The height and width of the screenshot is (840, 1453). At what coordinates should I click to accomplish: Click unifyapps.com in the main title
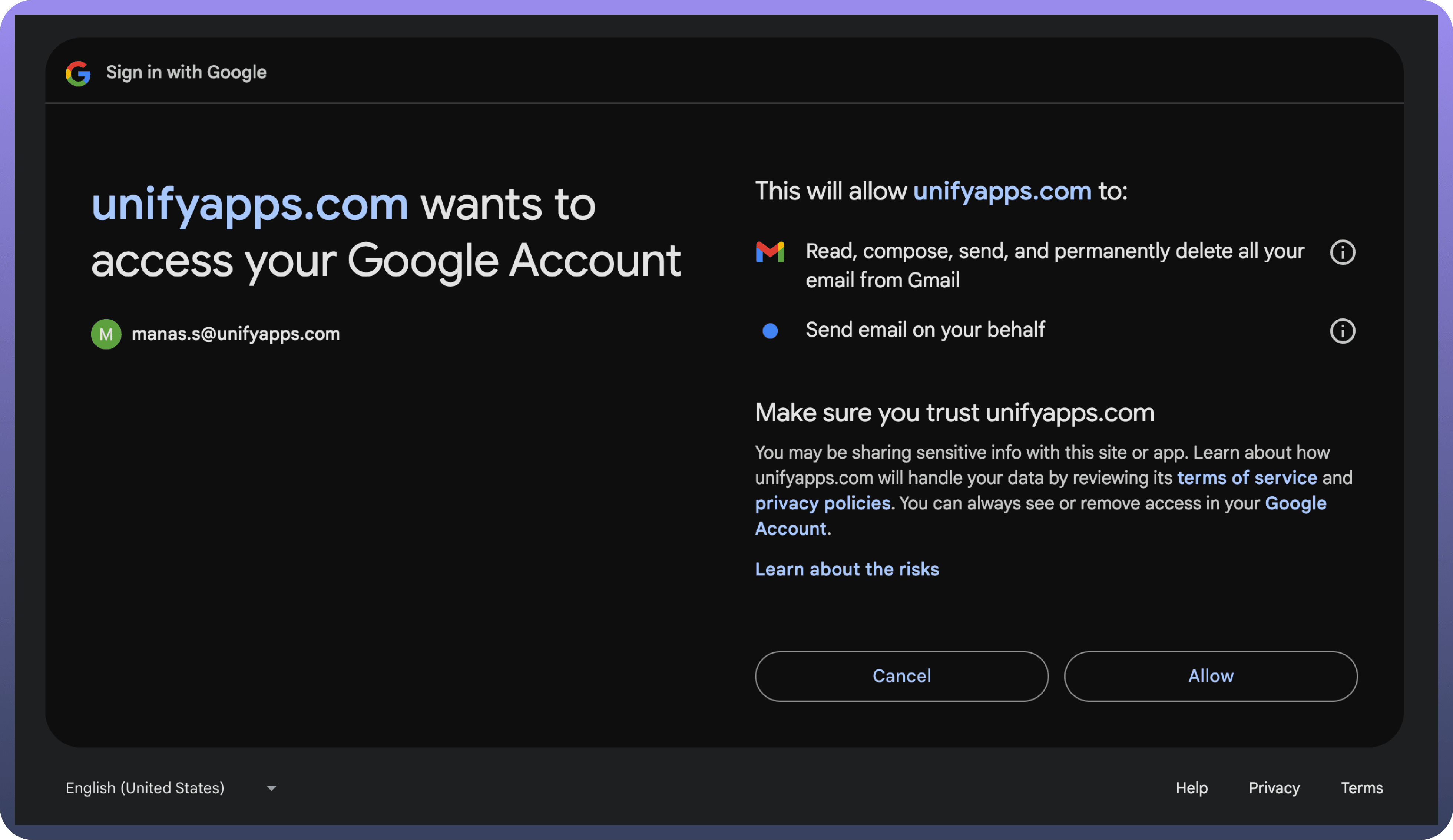point(250,204)
